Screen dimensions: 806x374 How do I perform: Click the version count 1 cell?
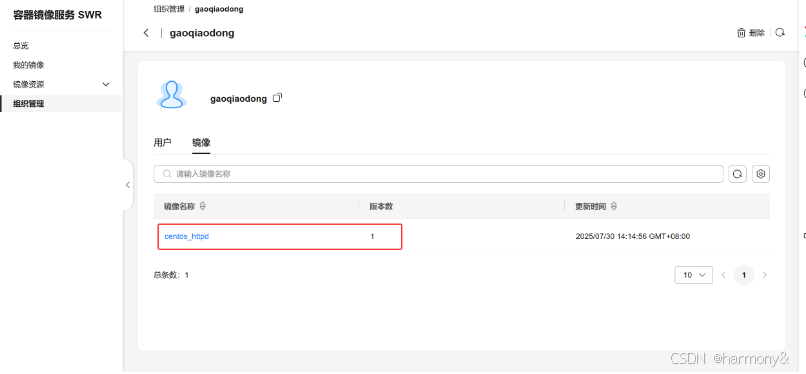click(x=372, y=236)
